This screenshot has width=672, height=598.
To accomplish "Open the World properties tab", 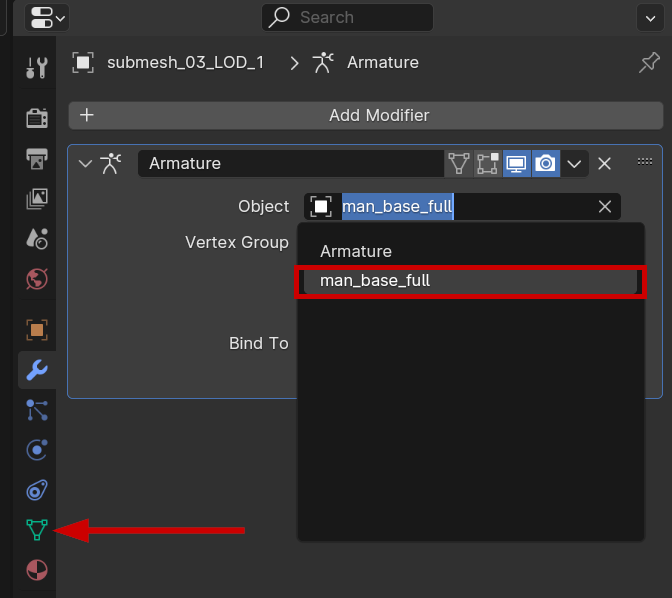I will click(37, 278).
